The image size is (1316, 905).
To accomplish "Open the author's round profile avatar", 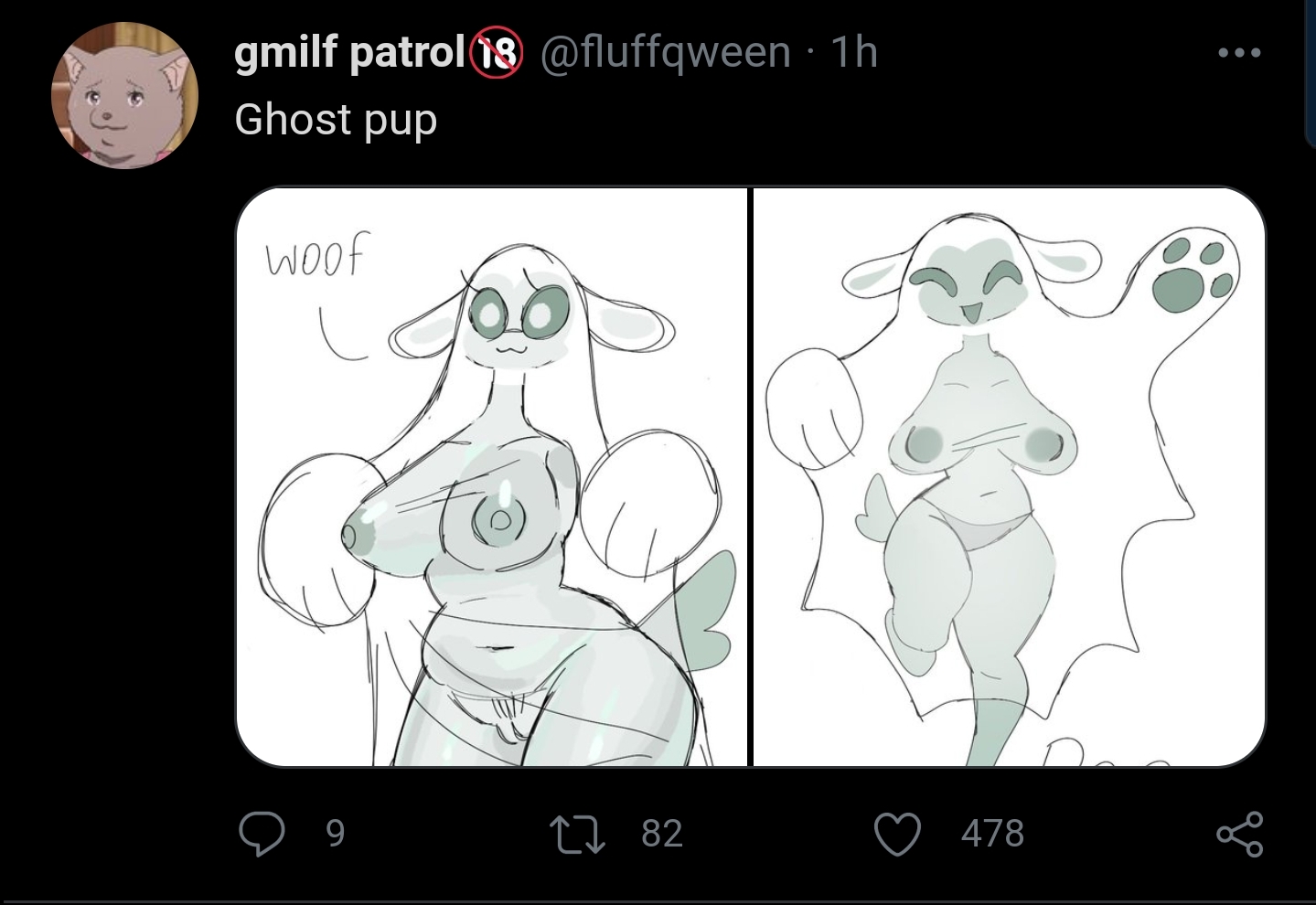I will (x=124, y=95).
